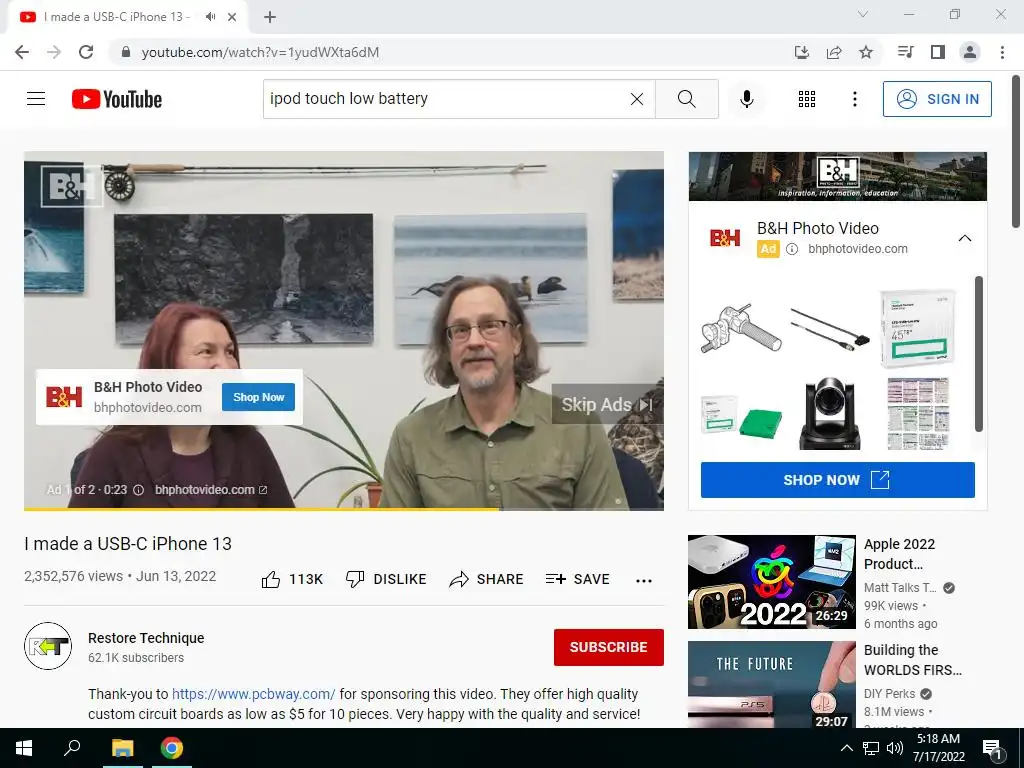The height and width of the screenshot is (768, 1024).
Task: Click ad info icon next to bhphotovideo.com
Action: pyautogui.click(x=792, y=249)
